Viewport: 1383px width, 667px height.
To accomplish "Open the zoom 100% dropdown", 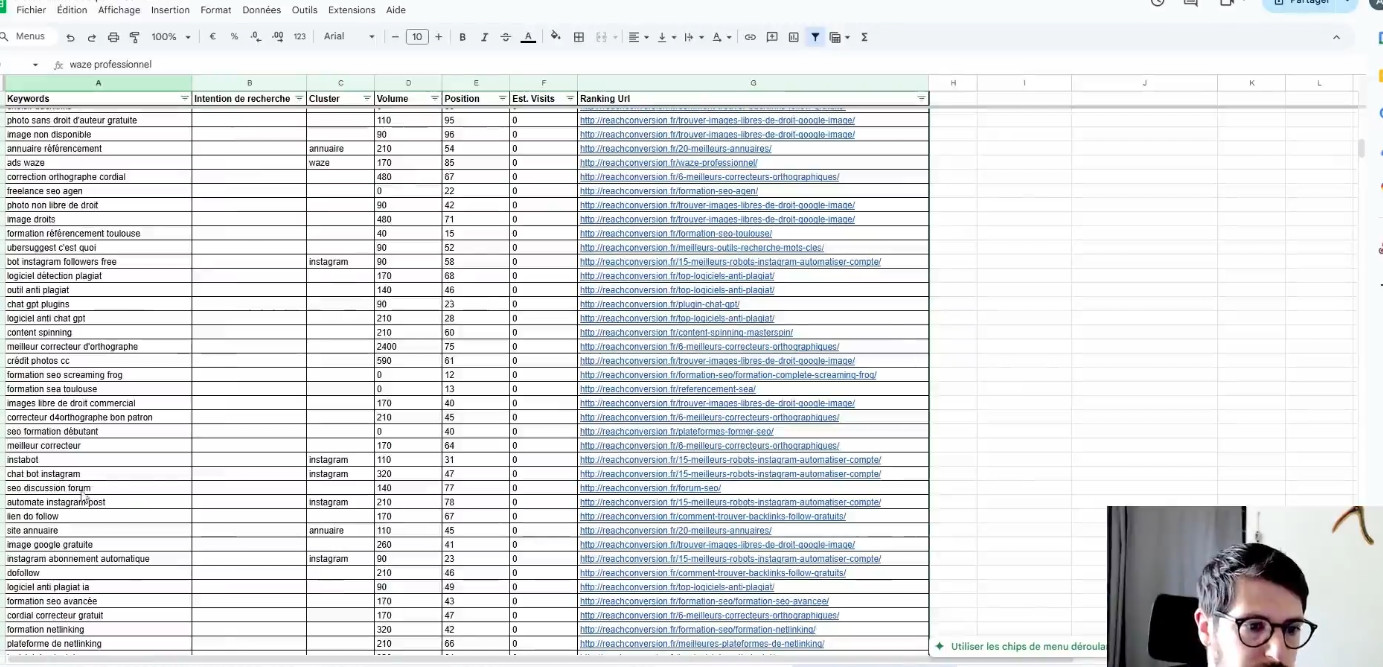I will 170,37.
